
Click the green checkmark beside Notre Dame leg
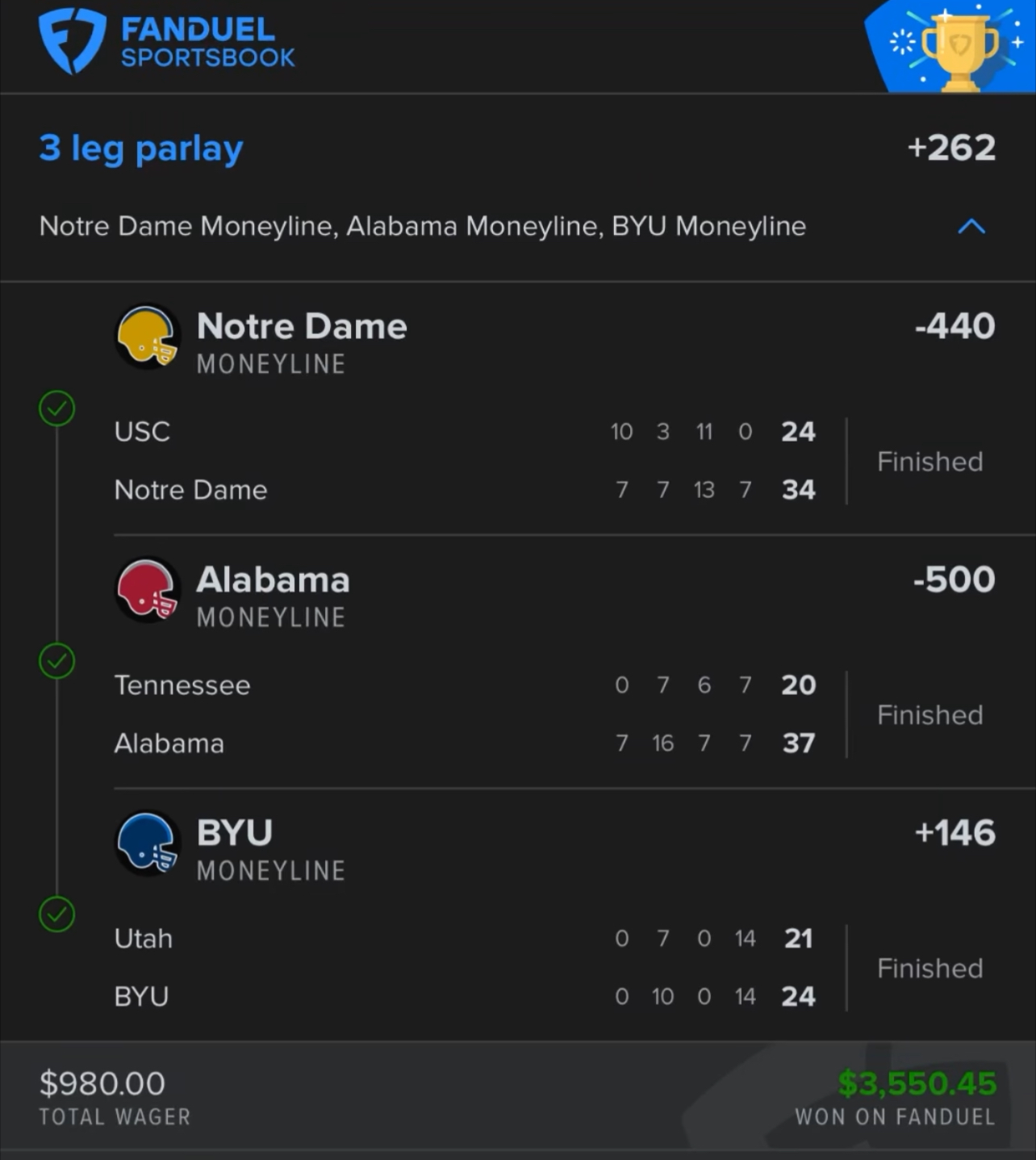tap(57, 408)
